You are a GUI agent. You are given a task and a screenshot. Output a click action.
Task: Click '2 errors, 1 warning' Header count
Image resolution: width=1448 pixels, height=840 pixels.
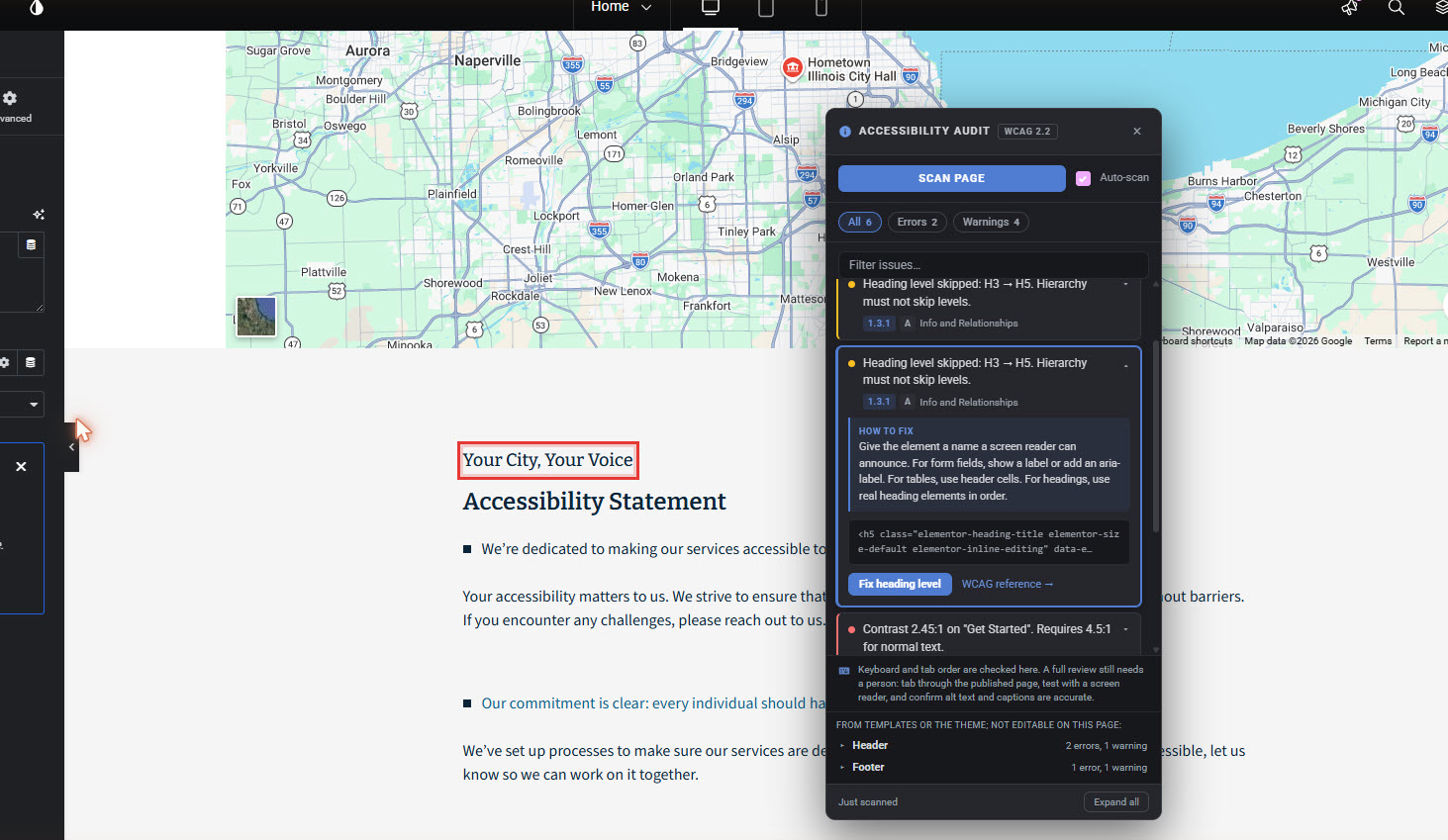coord(1107,746)
